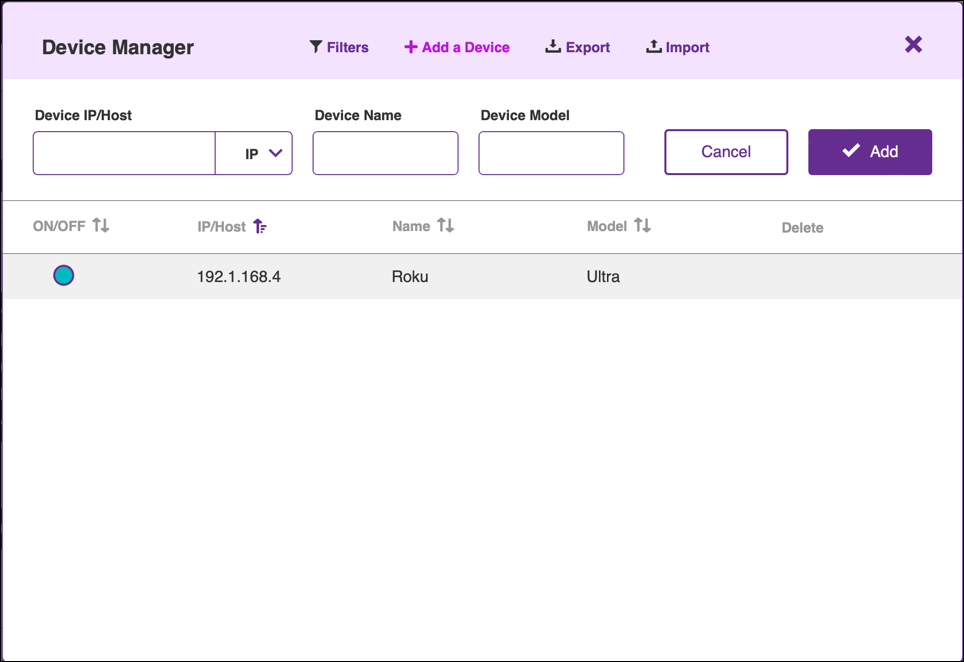
Task: Click the teal status indicator for Roku
Action: (63, 274)
